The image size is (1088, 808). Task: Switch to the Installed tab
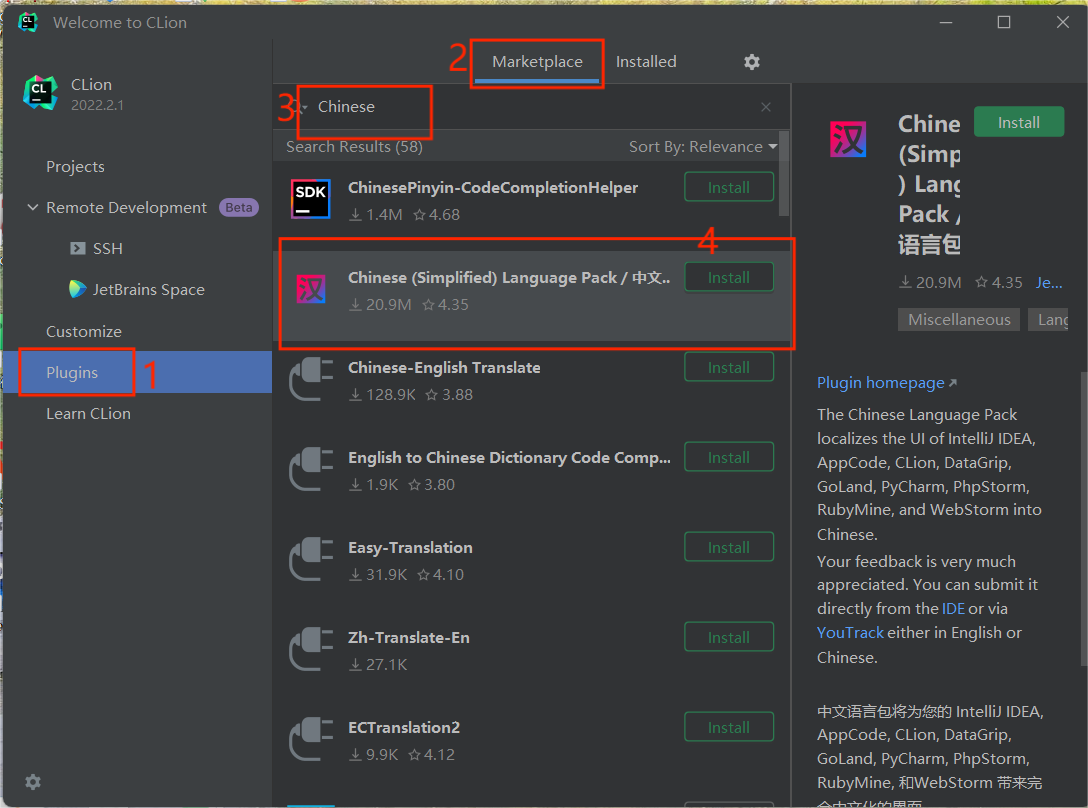pyautogui.click(x=646, y=62)
